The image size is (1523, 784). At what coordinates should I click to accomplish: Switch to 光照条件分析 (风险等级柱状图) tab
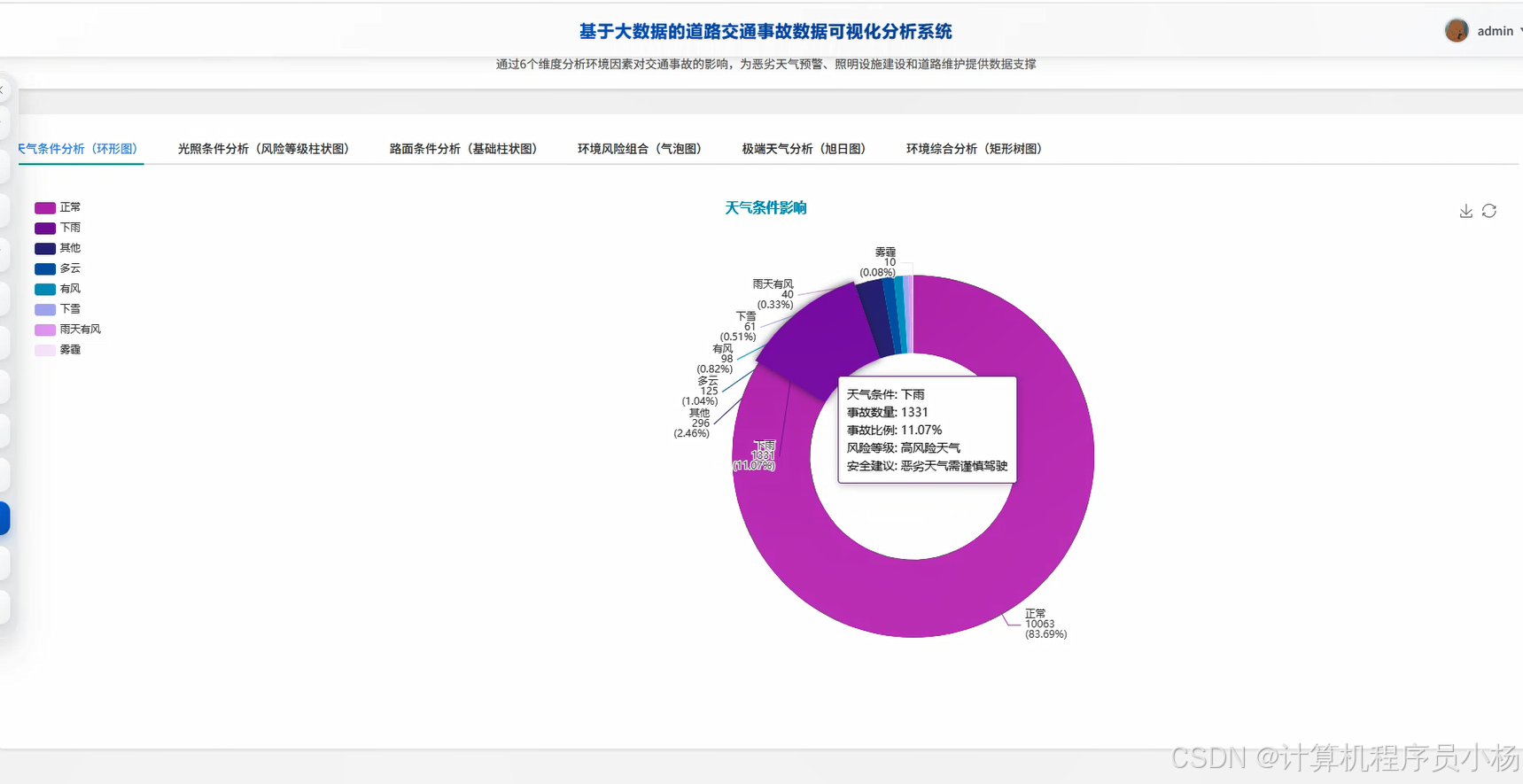click(x=263, y=149)
